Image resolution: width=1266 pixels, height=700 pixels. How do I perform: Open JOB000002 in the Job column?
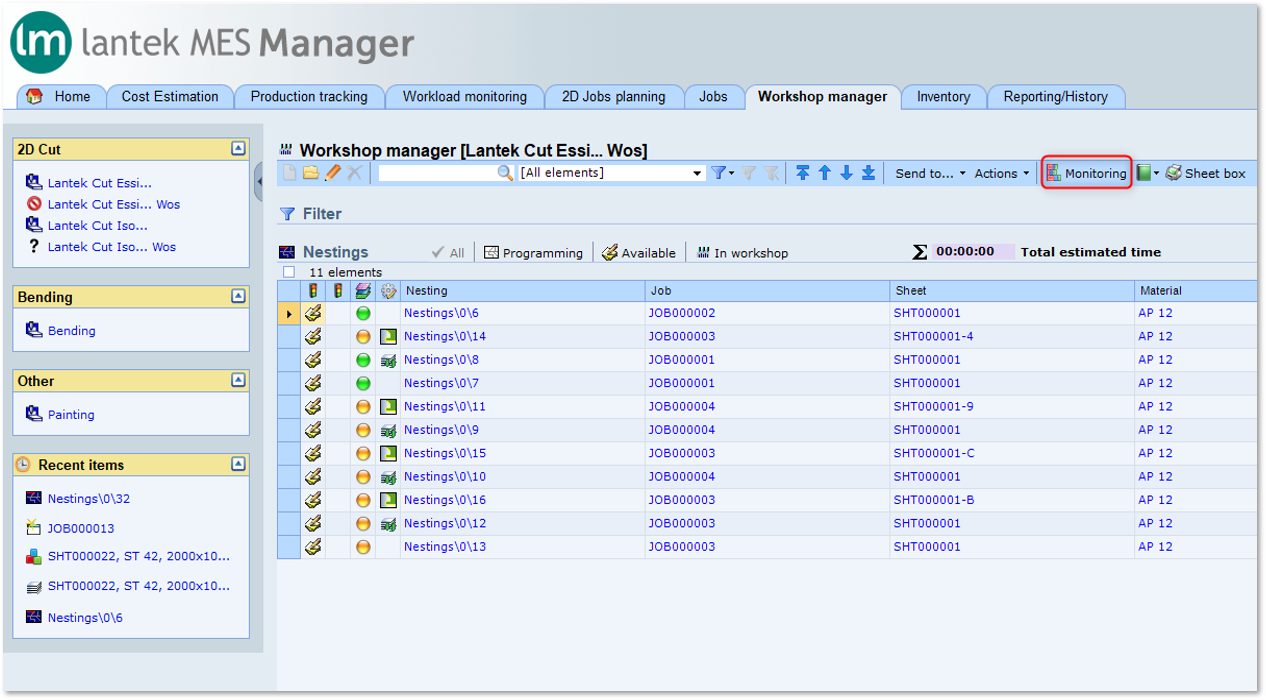click(682, 313)
